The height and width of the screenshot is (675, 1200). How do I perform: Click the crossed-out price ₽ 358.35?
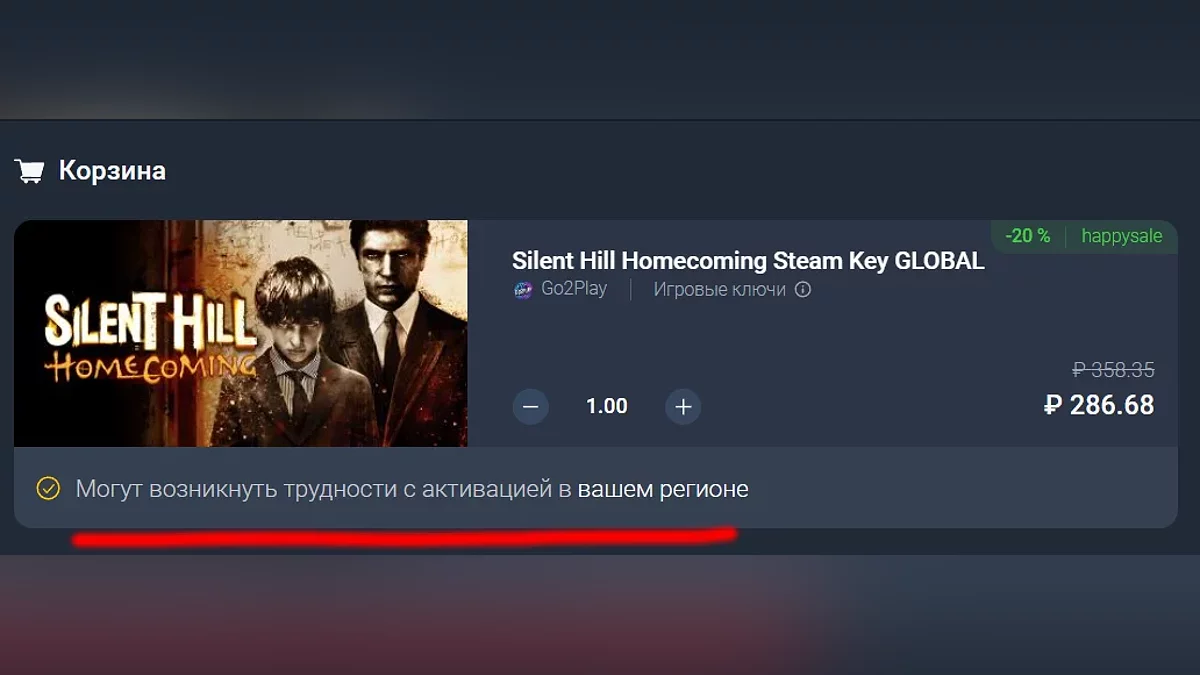pos(1113,370)
